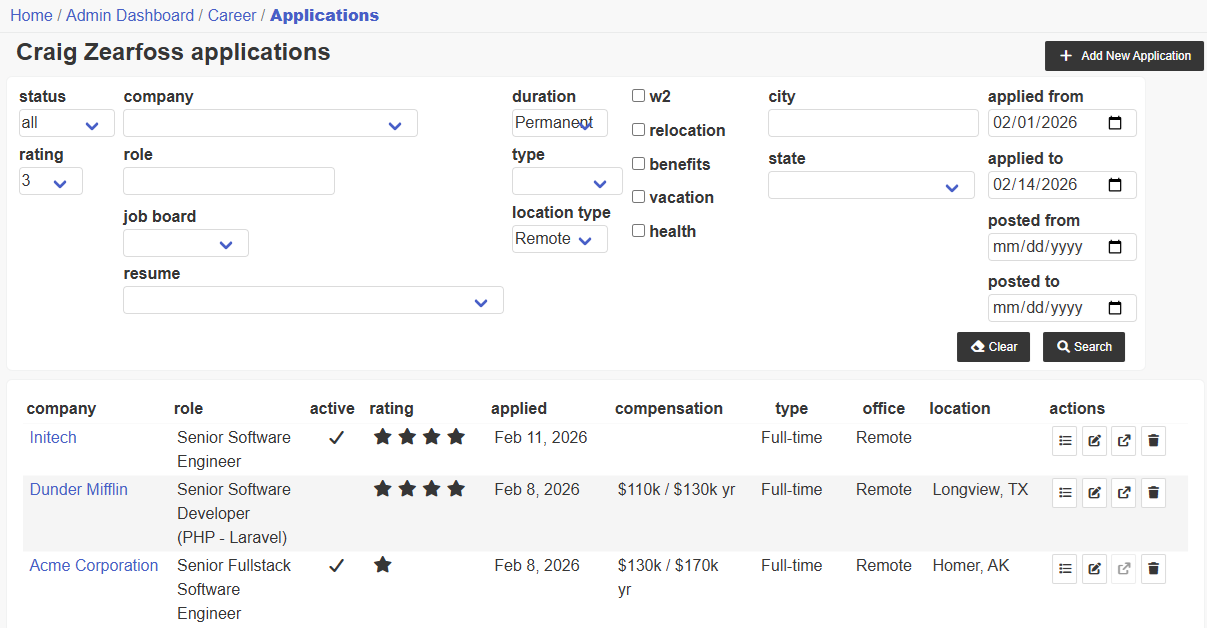Click inside the city input field
This screenshot has width=1207, height=628.
coord(872,122)
